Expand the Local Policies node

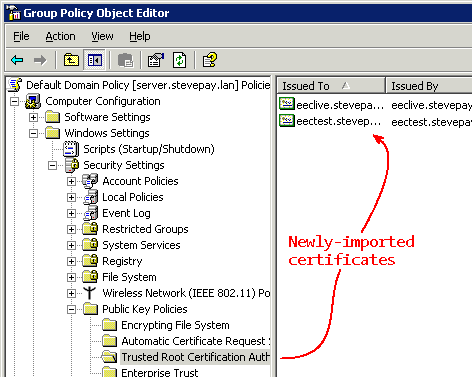[x=71, y=197]
